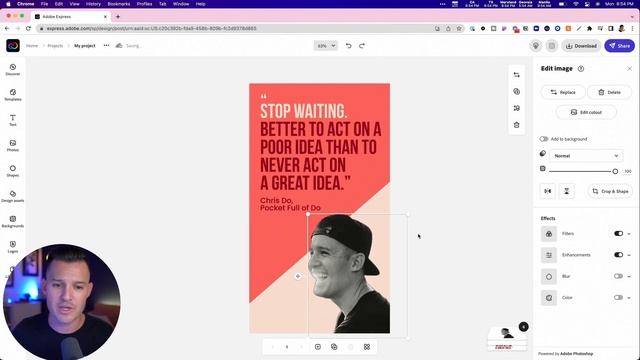Enable the Blur toggle
The image size is (640, 360).
[x=618, y=276]
